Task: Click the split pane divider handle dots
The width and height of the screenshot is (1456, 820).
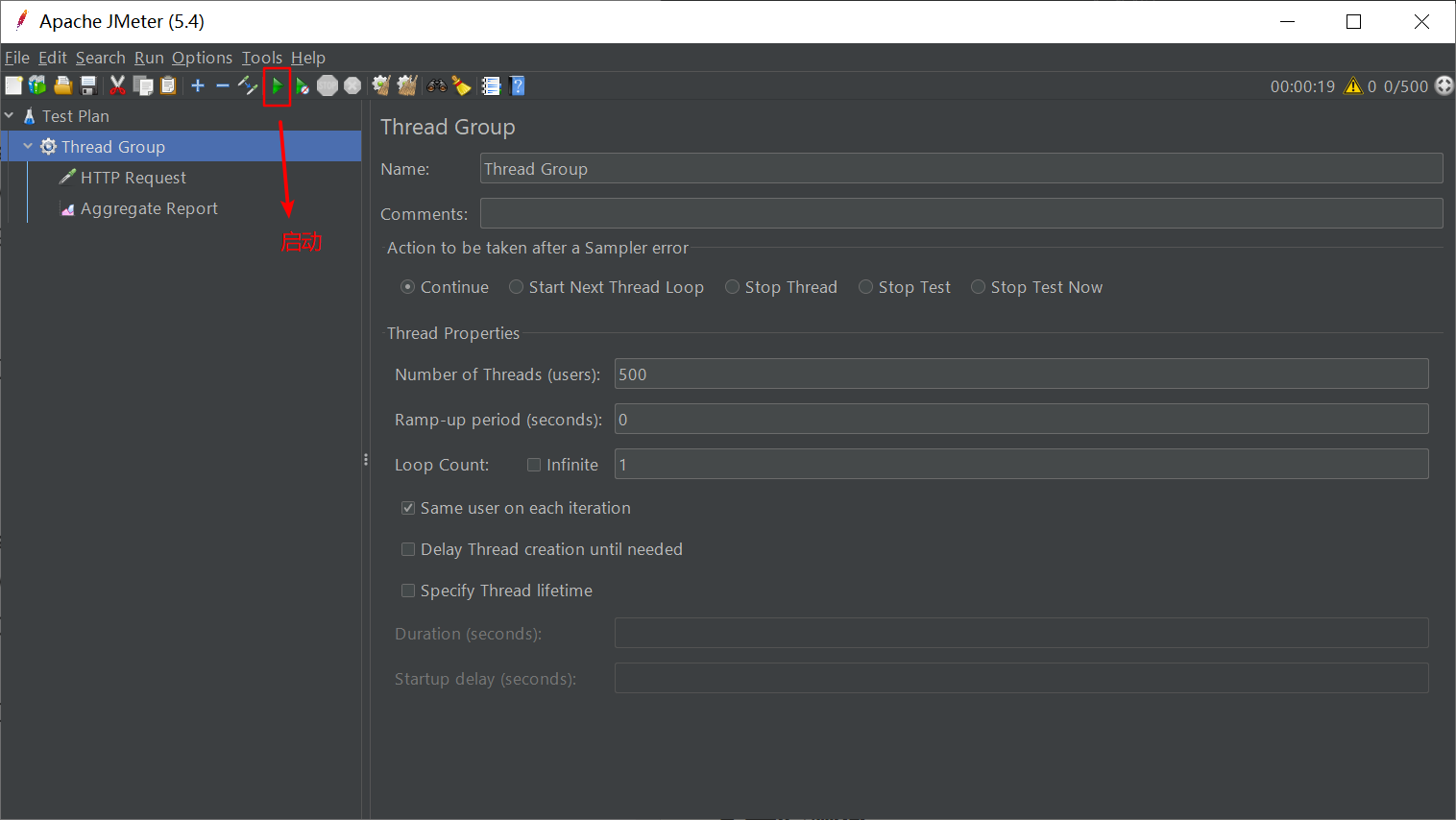Action: click(x=366, y=460)
